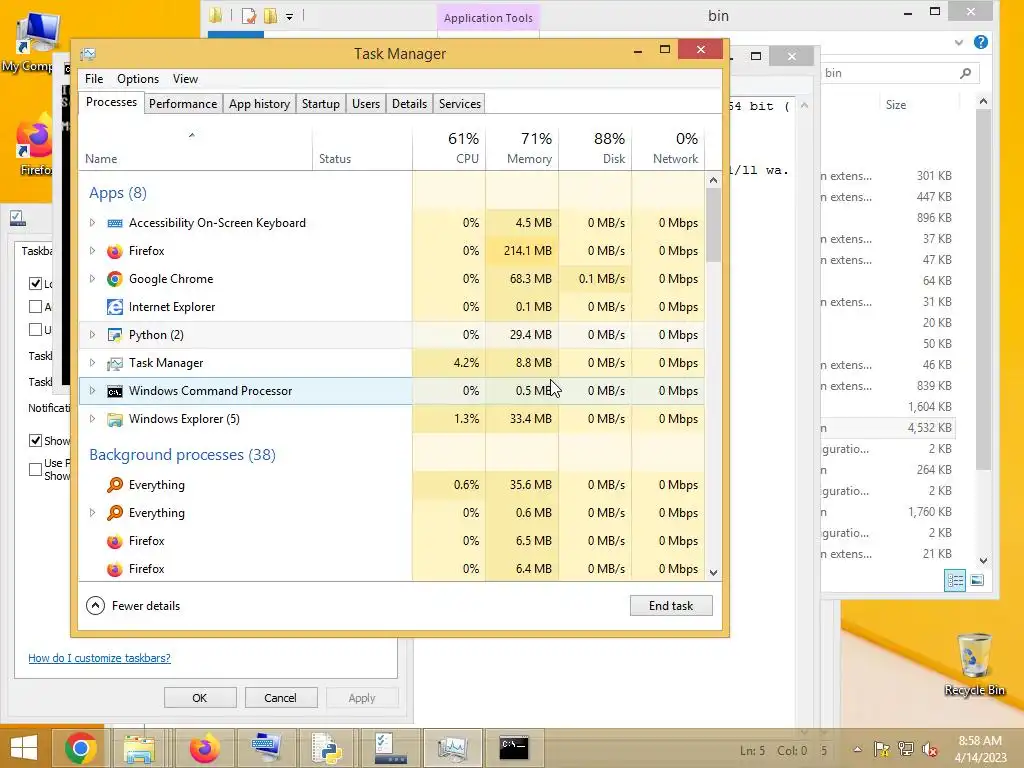This screenshot has width=1024, height=768.
Task: Click Cancel in taskbar properties dialog
Action: [280, 697]
